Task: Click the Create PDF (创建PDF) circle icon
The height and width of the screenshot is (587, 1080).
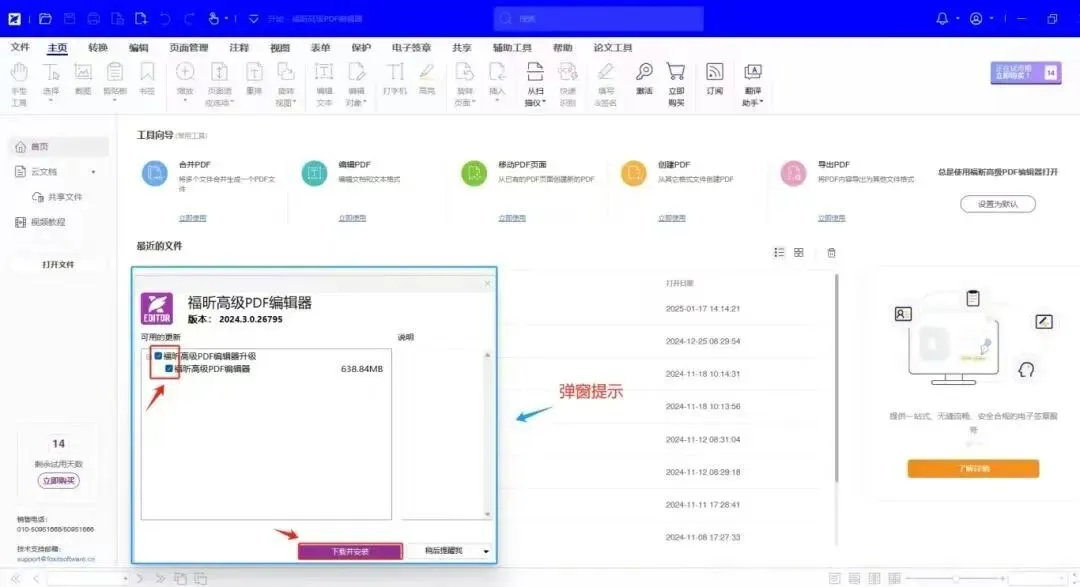Action: coord(634,173)
